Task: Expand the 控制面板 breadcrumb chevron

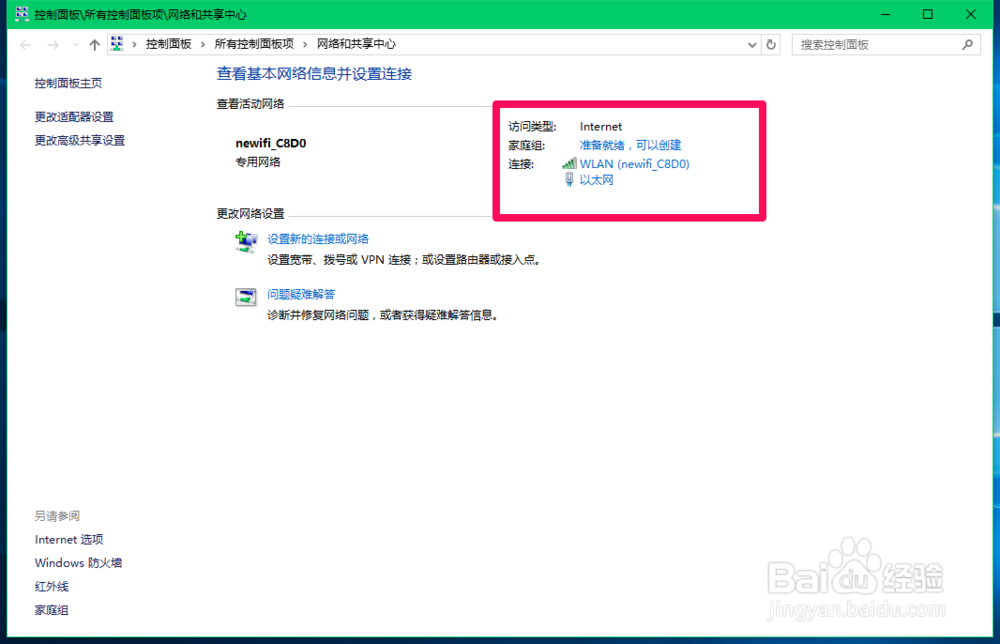Action: 200,44
